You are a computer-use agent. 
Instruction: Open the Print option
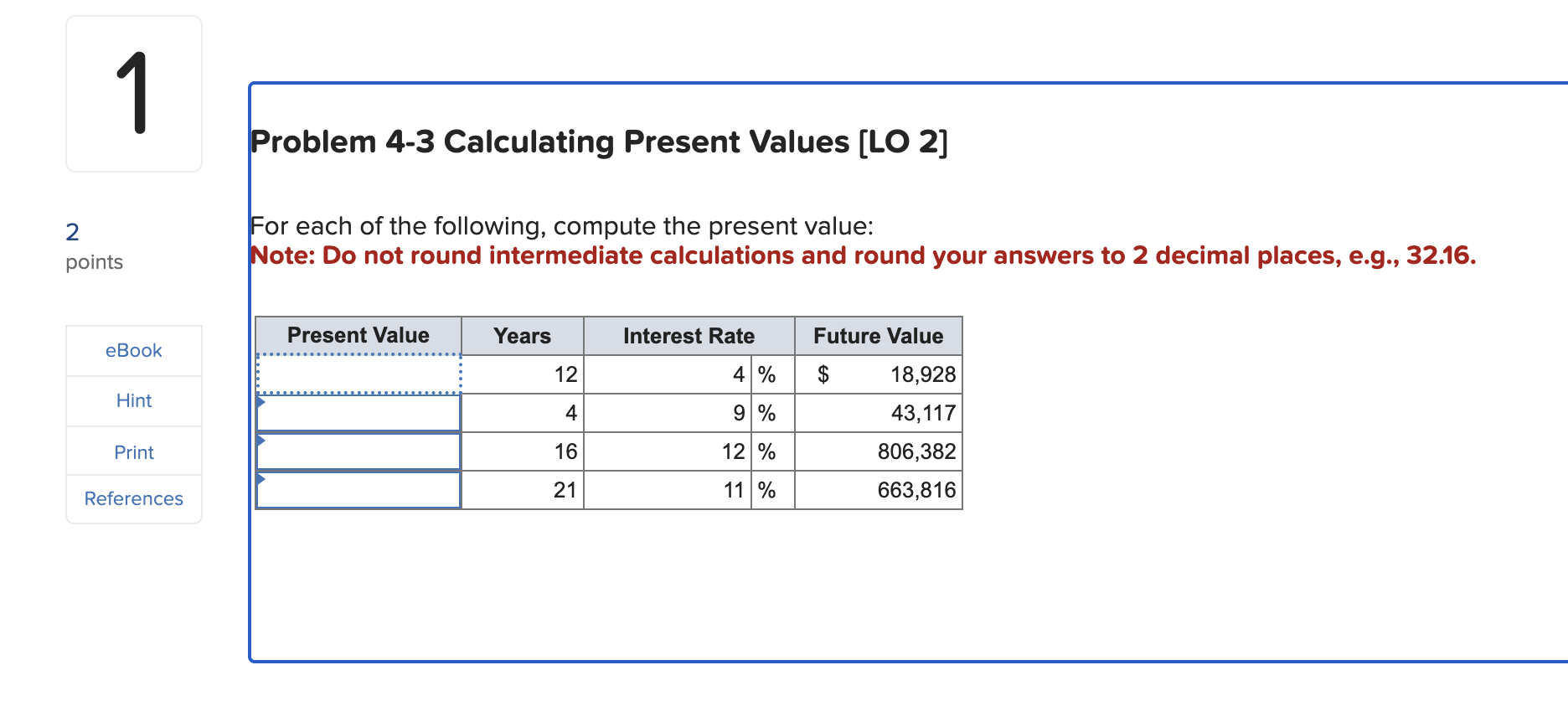133,451
